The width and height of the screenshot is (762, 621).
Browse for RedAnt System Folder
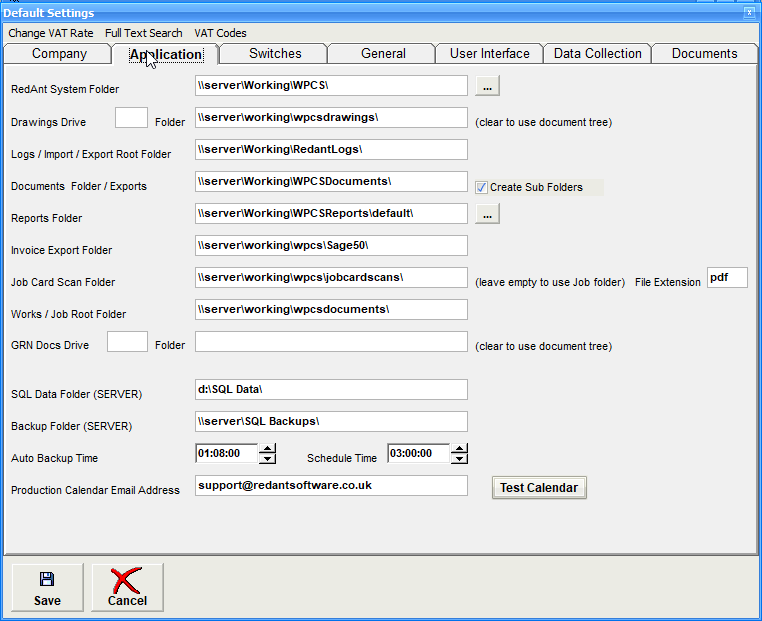(x=487, y=87)
